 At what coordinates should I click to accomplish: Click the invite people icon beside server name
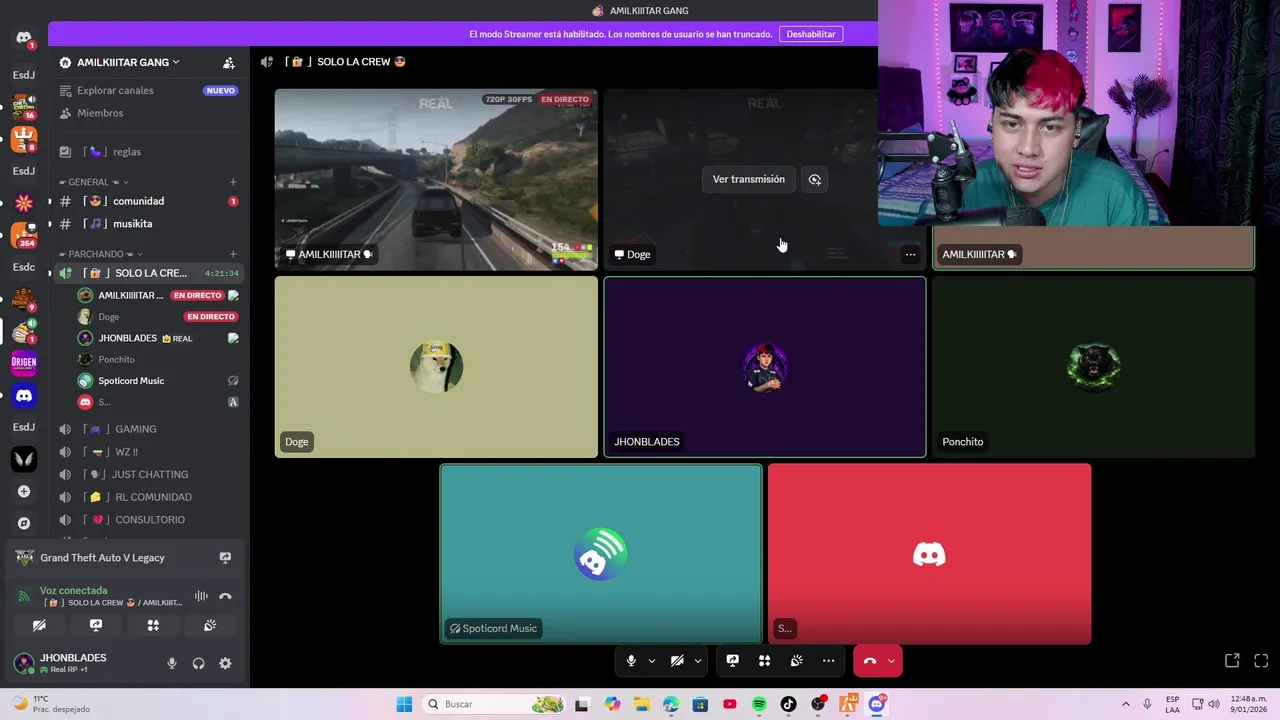[x=229, y=62]
